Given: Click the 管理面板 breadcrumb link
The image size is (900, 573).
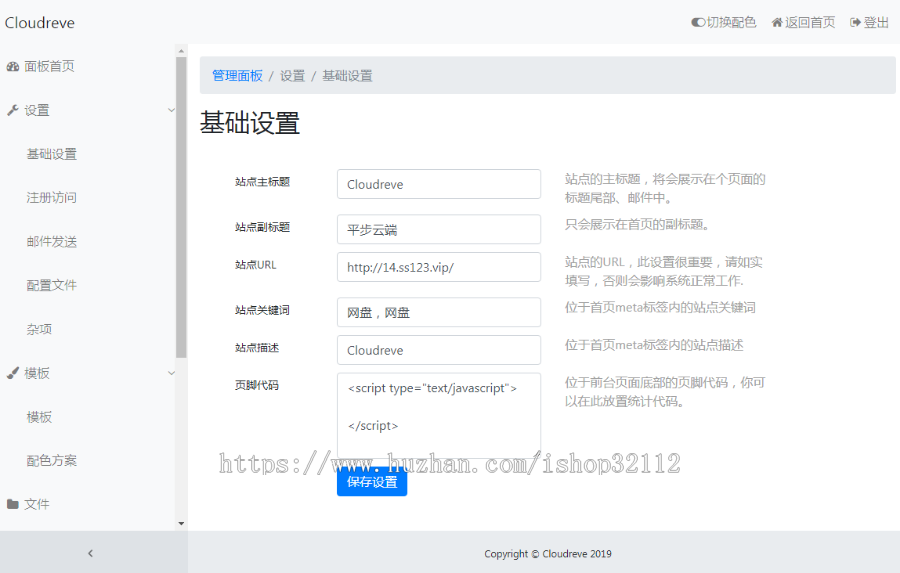Looking at the screenshot, I should pyautogui.click(x=237, y=76).
